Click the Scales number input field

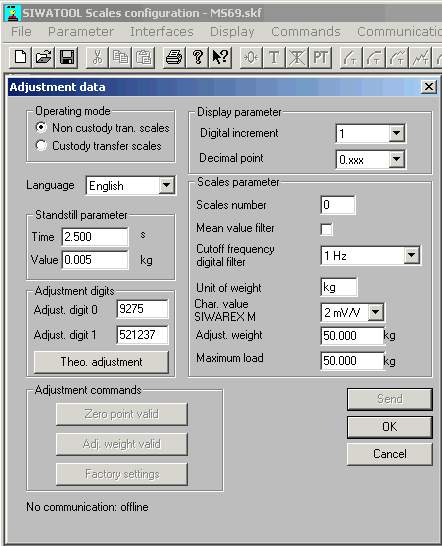[338, 205]
